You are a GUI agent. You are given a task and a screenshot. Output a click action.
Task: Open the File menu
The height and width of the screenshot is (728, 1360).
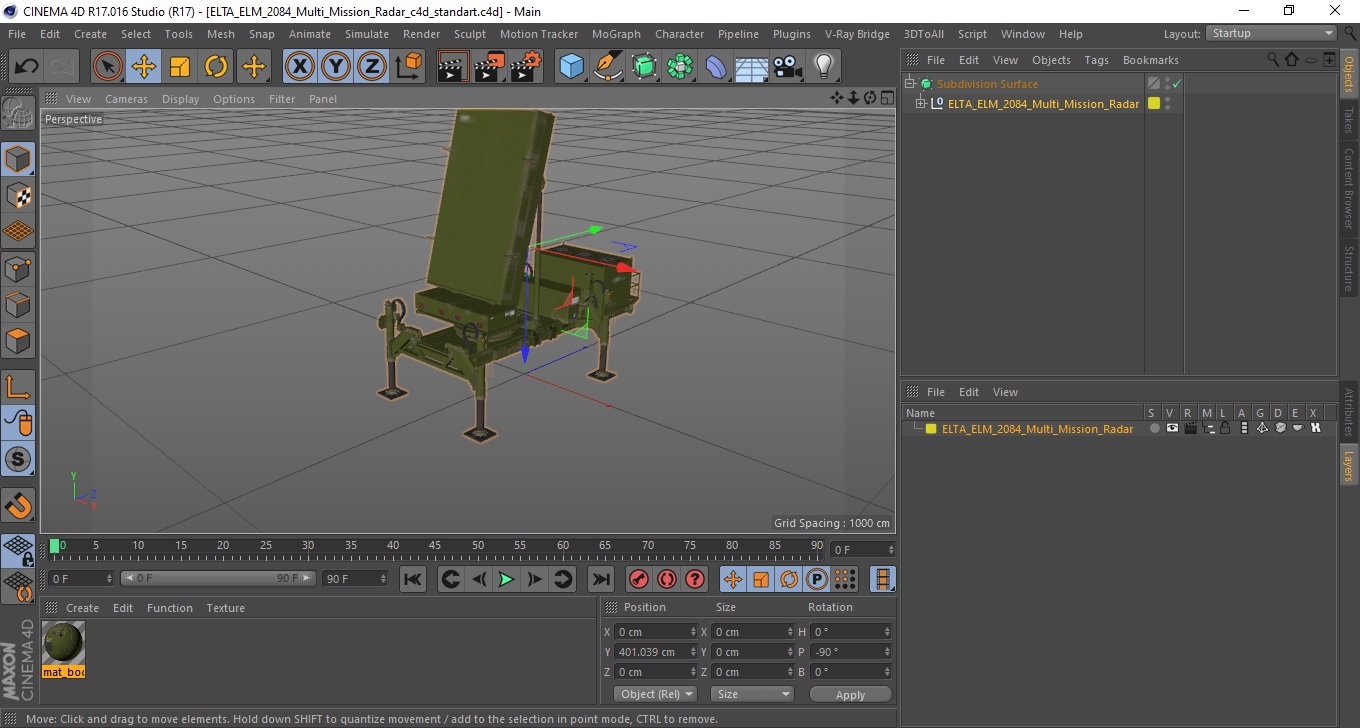point(17,34)
